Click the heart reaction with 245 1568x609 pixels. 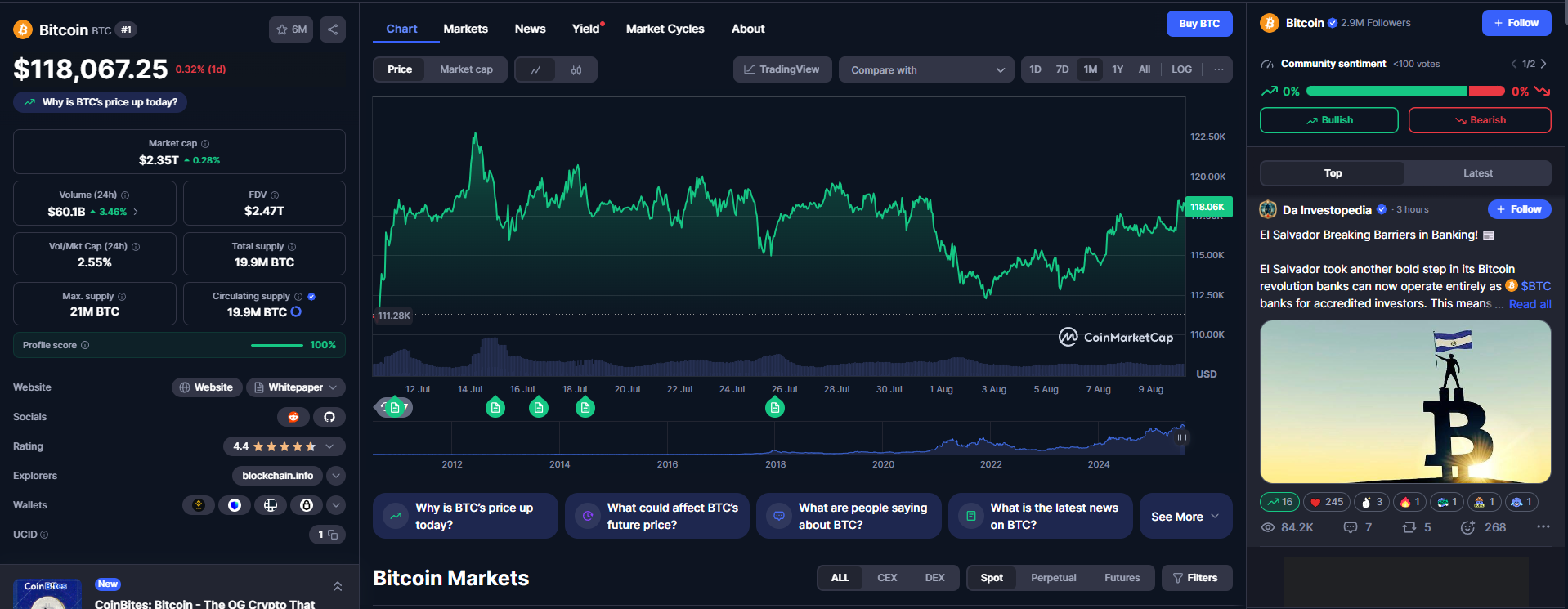point(1327,502)
